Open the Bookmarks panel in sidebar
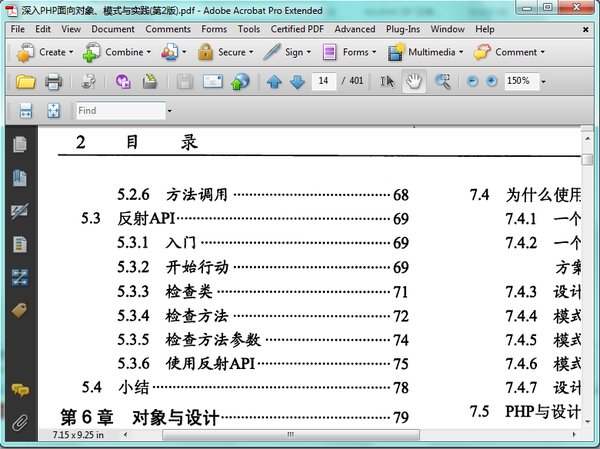This screenshot has height=449, width=600. [x=20, y=178]
